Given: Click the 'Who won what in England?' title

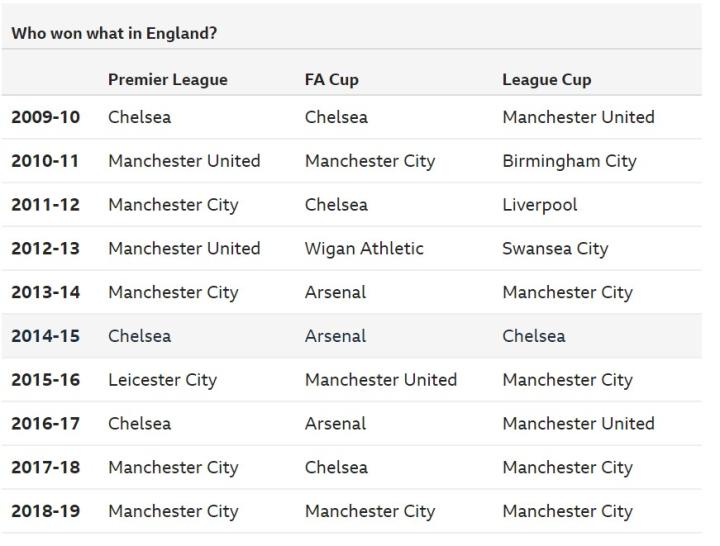Looking at the screenshot, I should tap(113, 33).
